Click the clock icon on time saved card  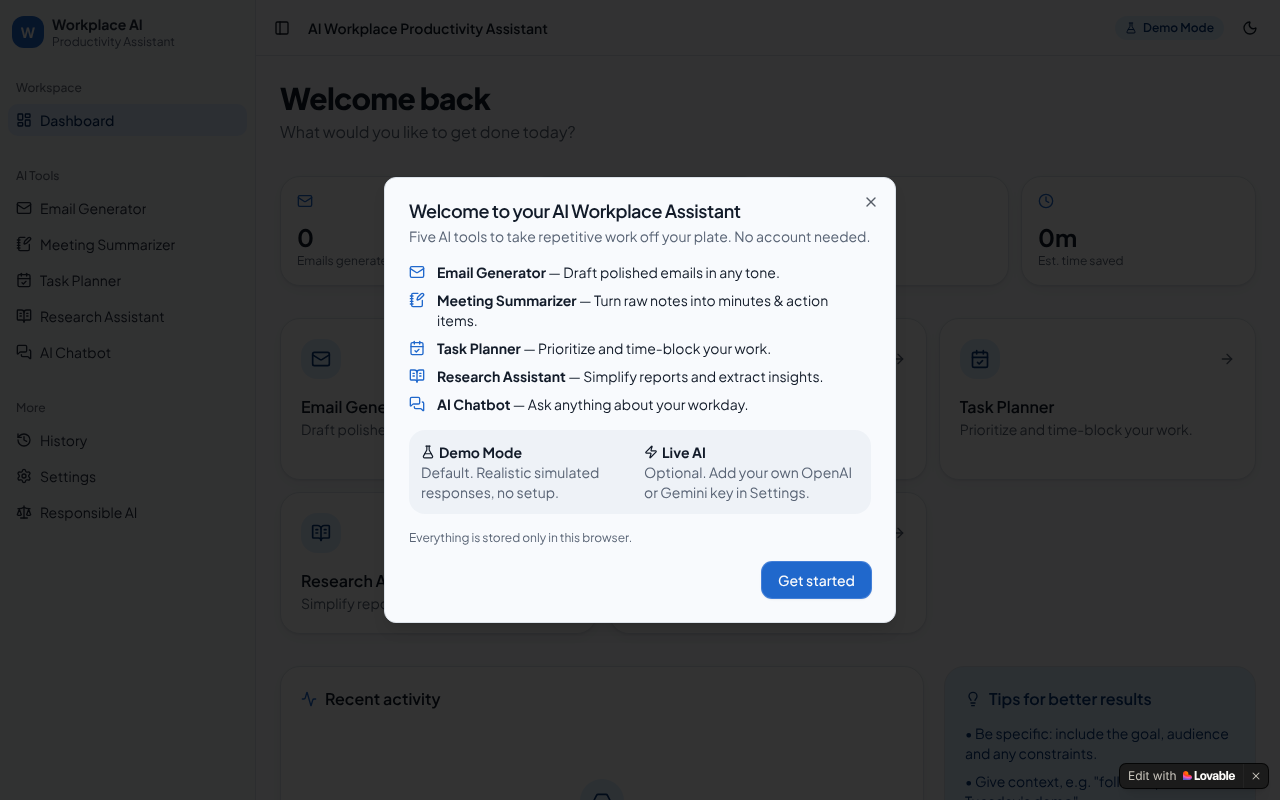[1046, 201]
